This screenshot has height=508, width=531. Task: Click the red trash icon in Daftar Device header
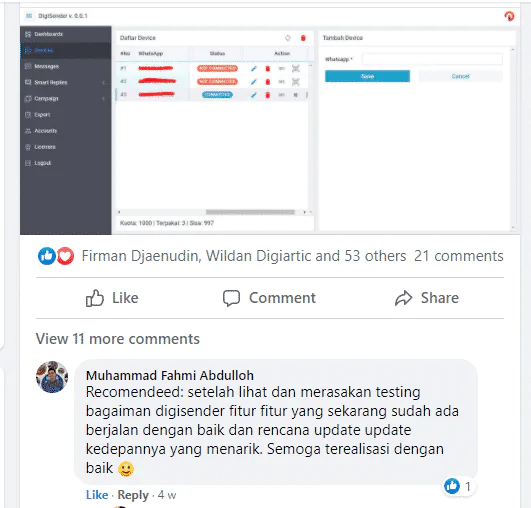click(303, 38)
